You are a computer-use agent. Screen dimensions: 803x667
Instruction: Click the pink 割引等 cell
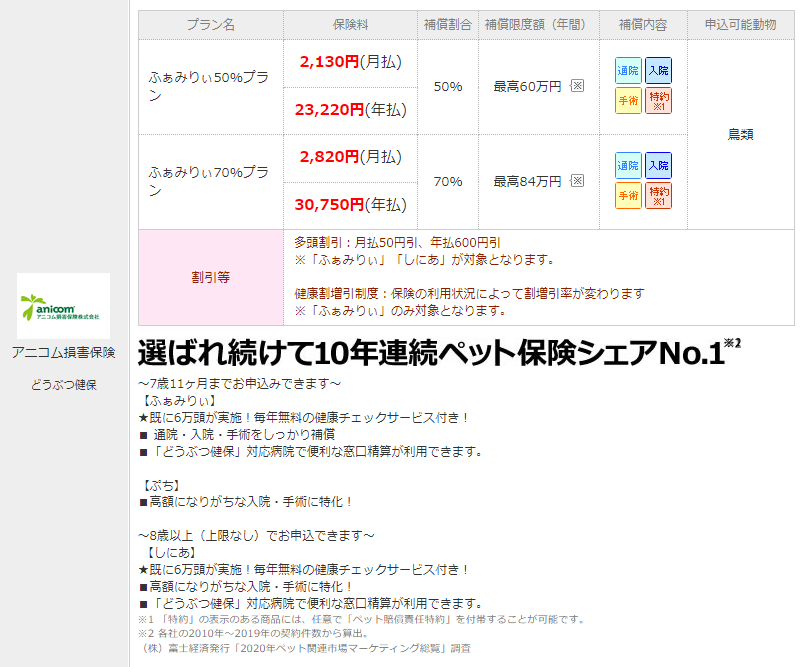[210, 277]
